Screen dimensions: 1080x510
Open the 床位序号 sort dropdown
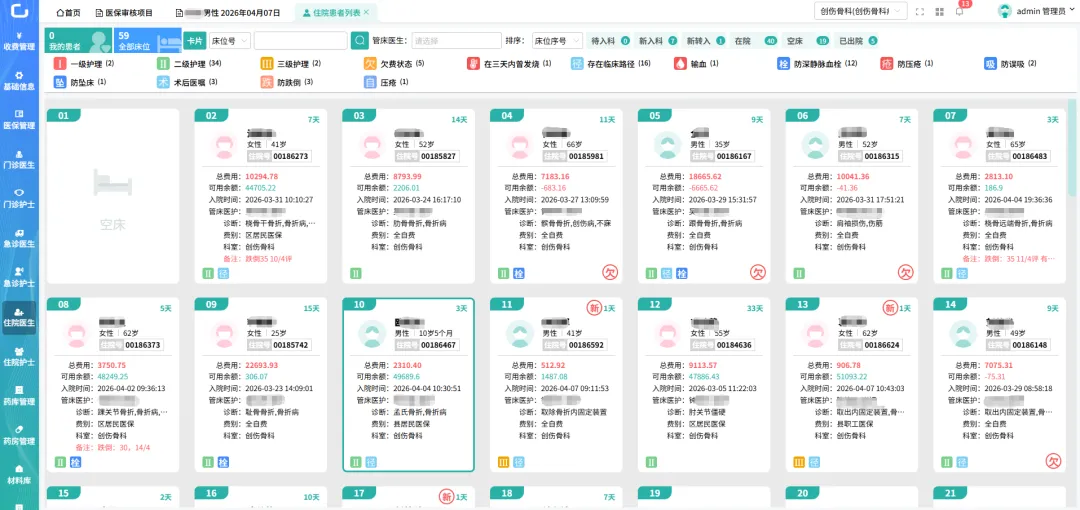pyautogui.click(x=557, y=41)
